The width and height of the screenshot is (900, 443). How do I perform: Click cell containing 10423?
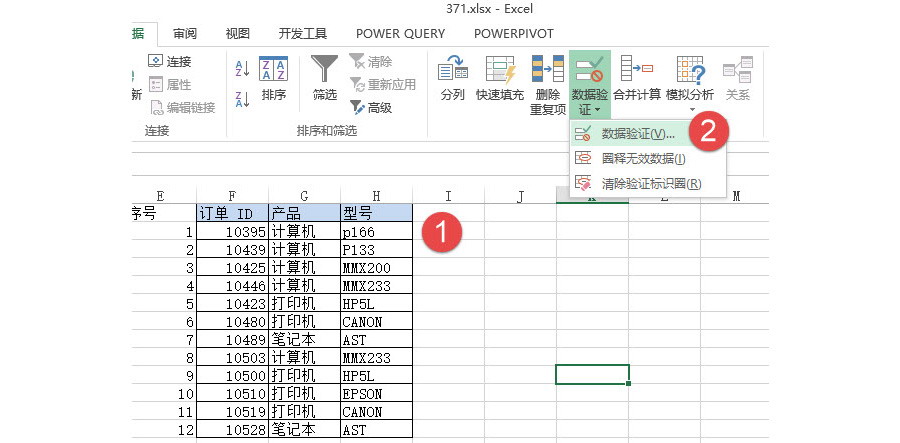[x=232, y=303]
